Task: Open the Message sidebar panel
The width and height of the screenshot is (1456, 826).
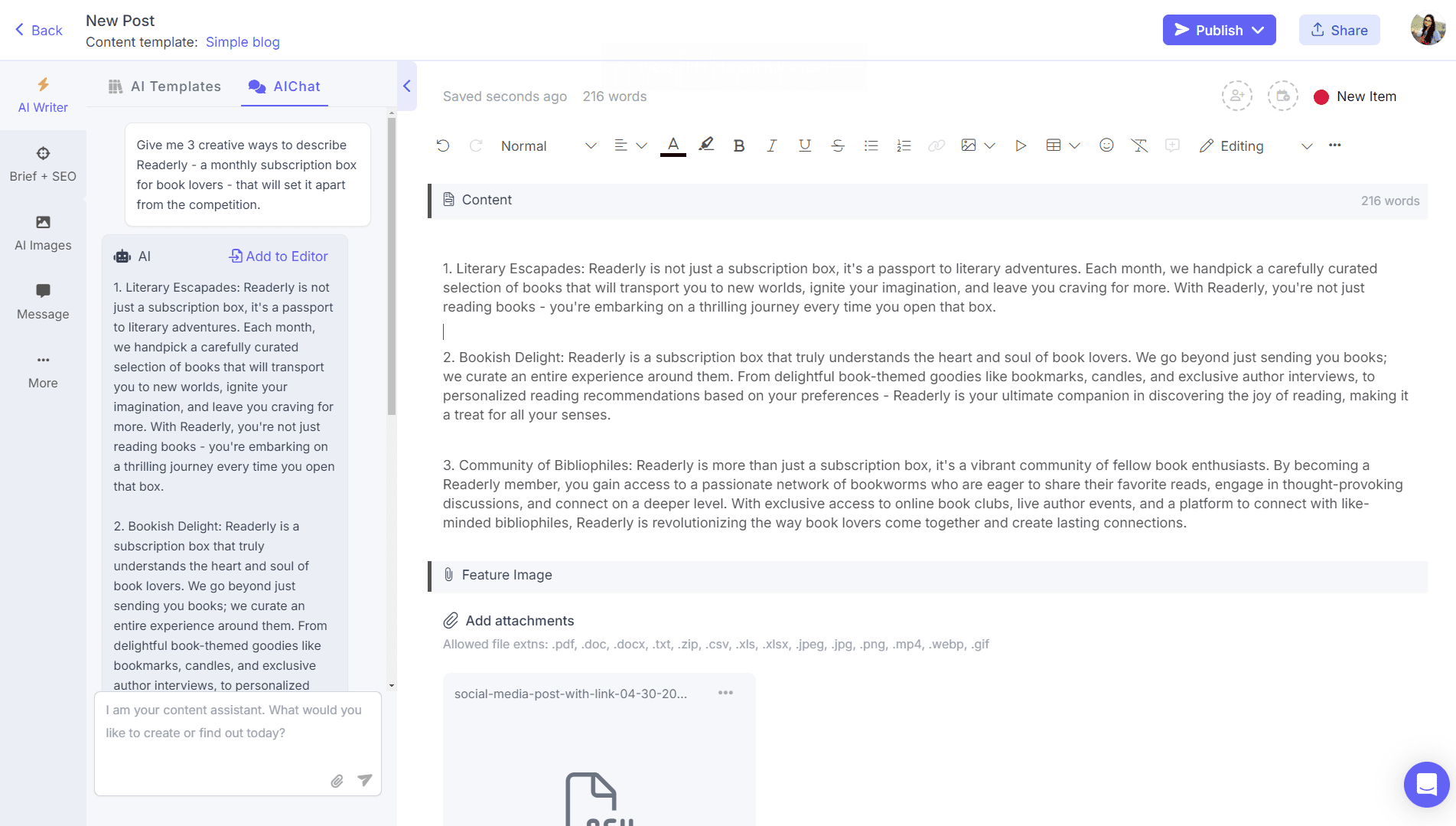Action: pos(43,302)
